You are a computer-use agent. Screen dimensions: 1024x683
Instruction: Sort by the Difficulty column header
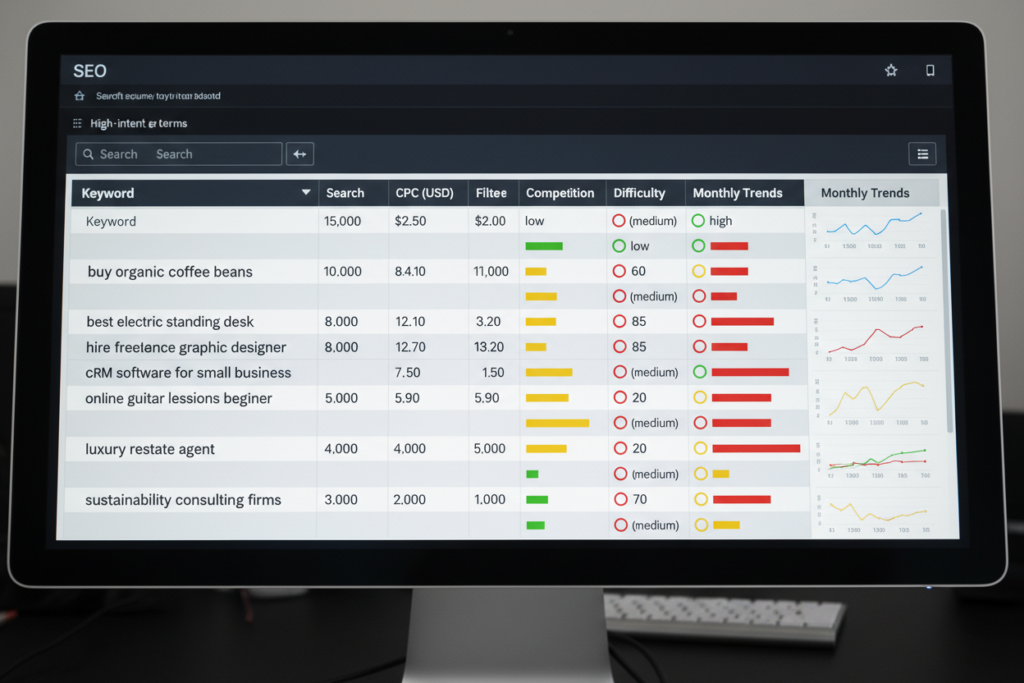click(639, 193)
